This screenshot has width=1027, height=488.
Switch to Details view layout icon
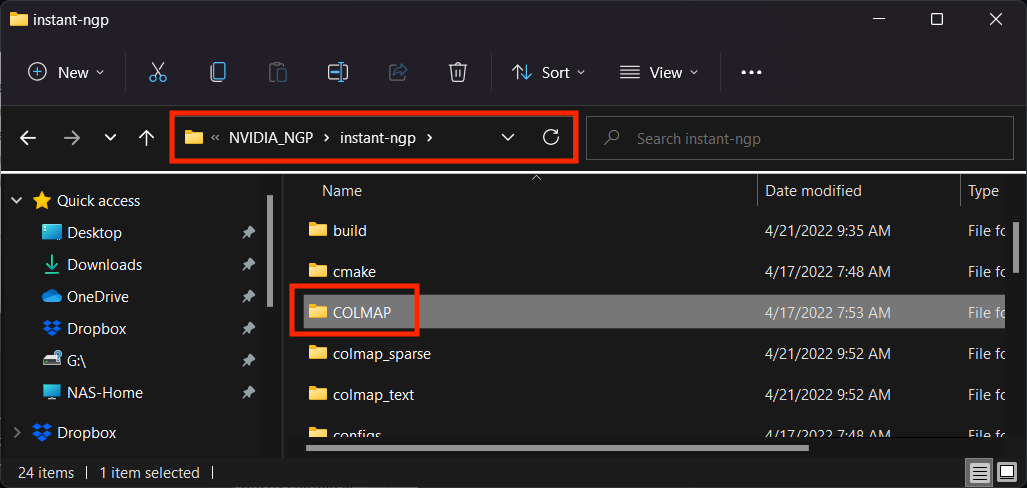979,472
